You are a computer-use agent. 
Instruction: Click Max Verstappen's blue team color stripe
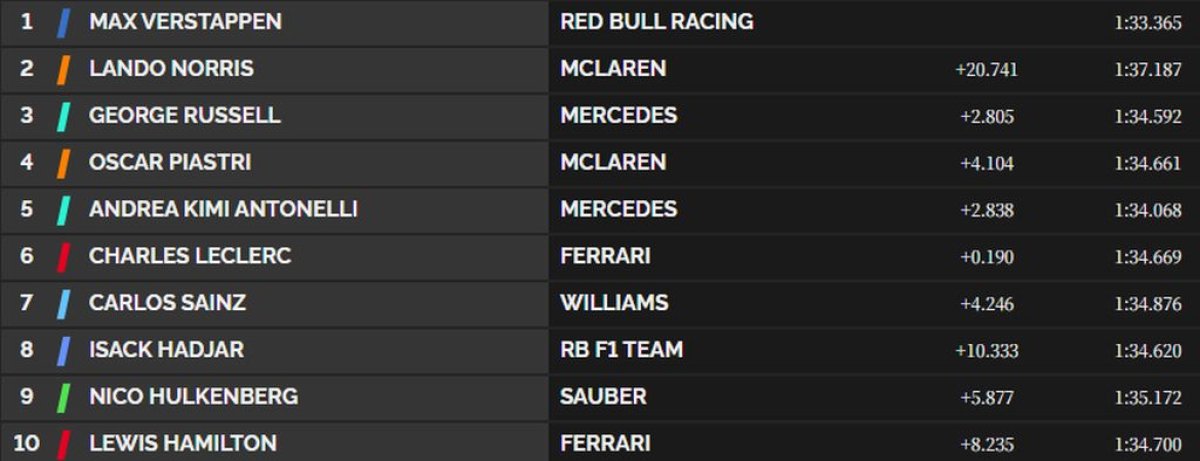(x=63, y=22)
